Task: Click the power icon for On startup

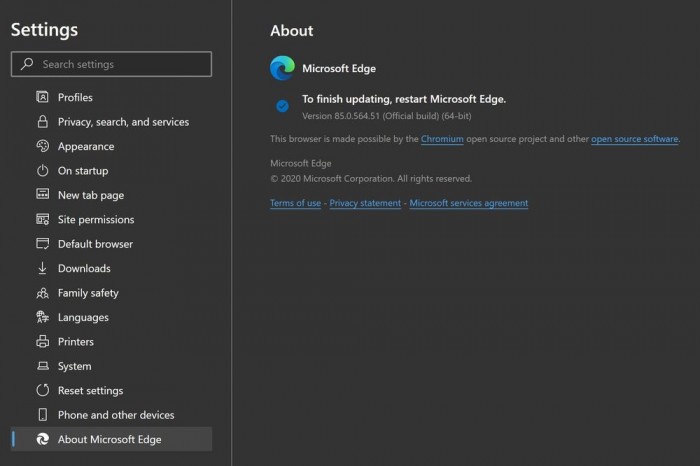Action: point(43,171)
